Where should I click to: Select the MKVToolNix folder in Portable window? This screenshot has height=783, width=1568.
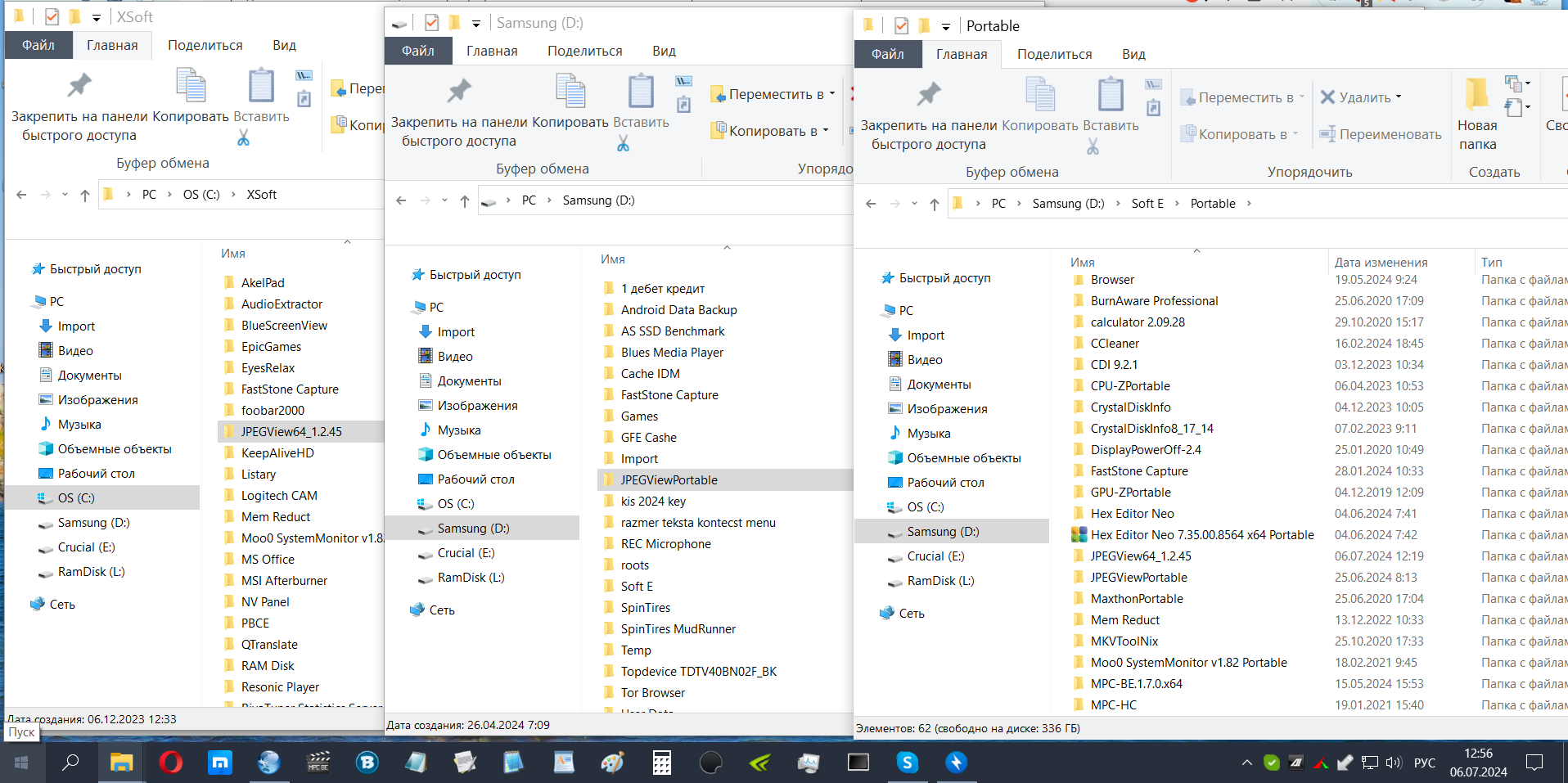coord(1124,641)
